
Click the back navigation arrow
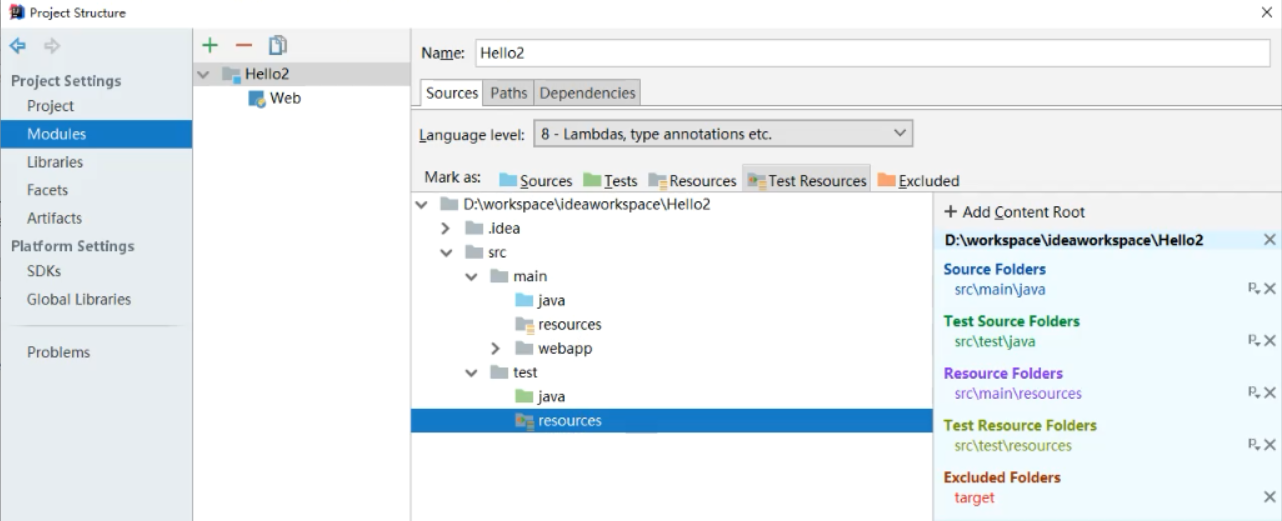point(18,46)
